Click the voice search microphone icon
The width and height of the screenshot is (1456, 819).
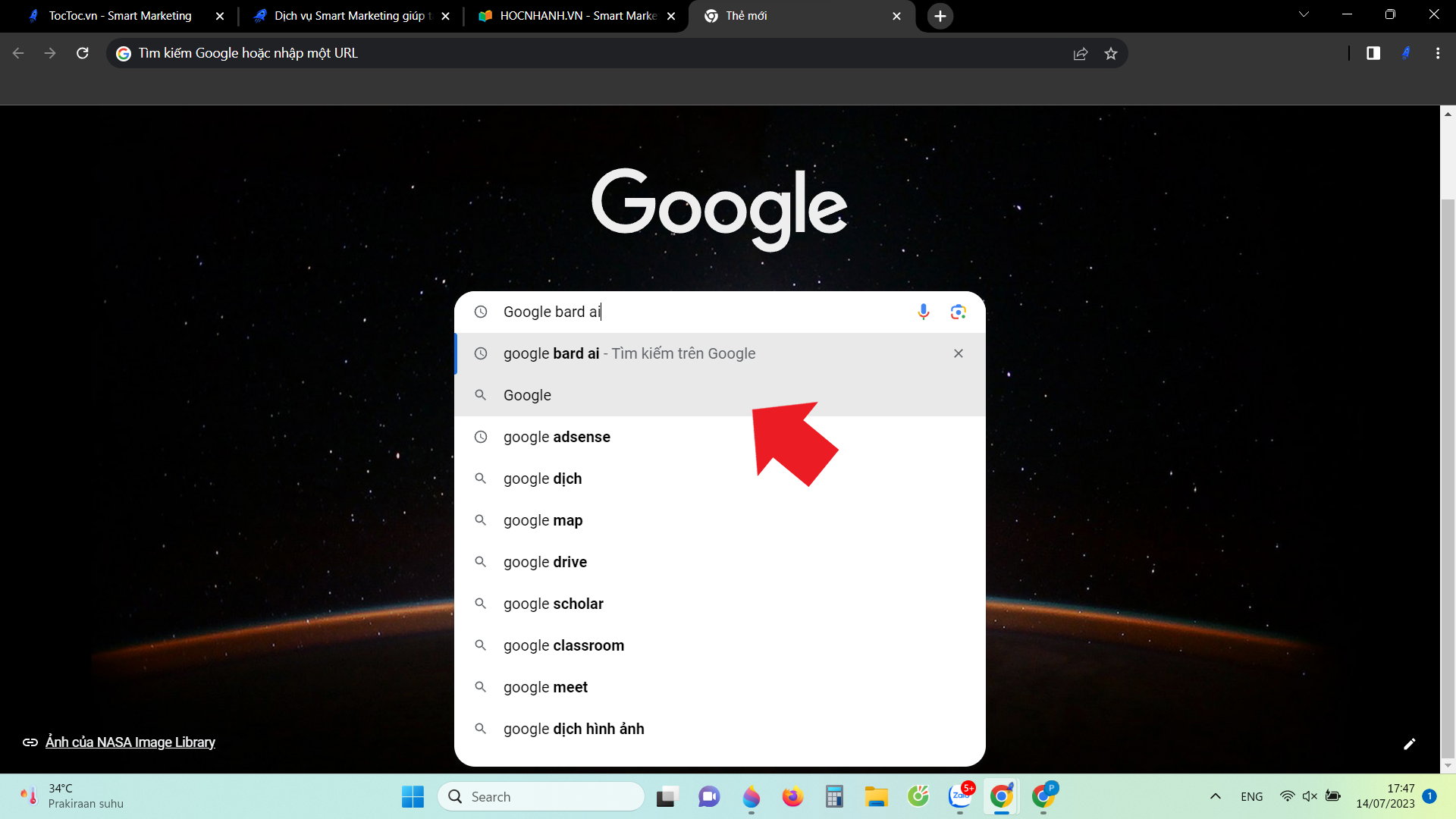coord(923,312)
